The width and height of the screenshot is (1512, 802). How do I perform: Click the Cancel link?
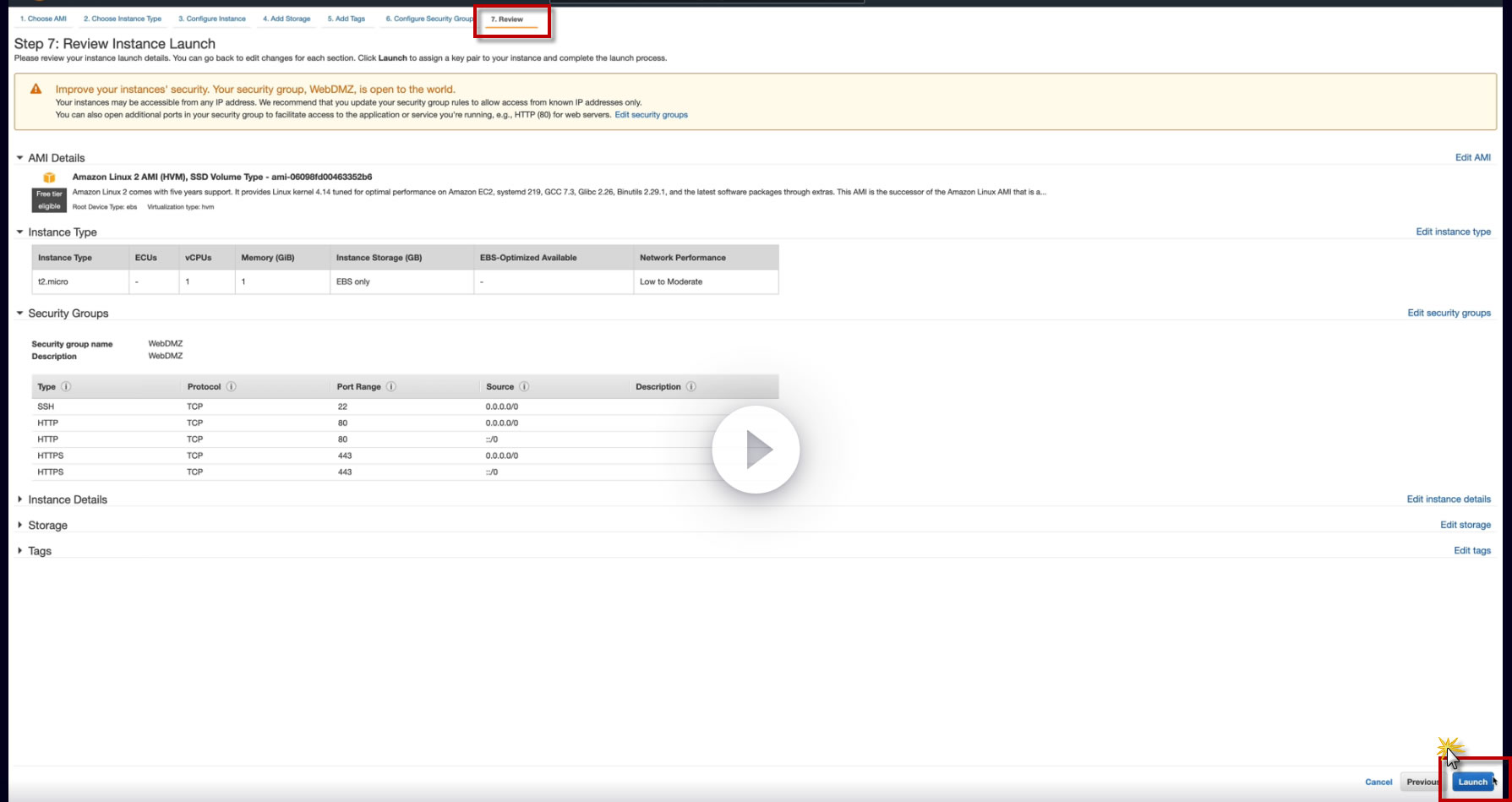tap(1378, 782)
